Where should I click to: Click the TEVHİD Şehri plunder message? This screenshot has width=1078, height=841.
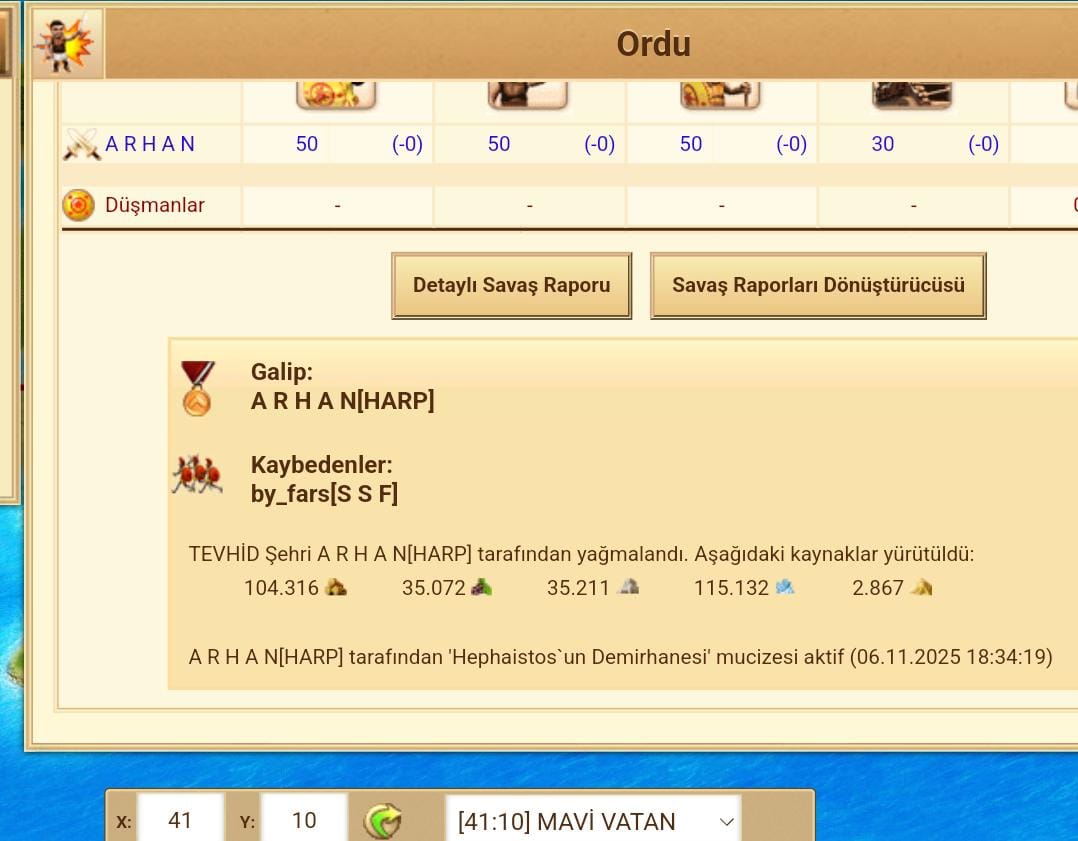click(581, 554)
